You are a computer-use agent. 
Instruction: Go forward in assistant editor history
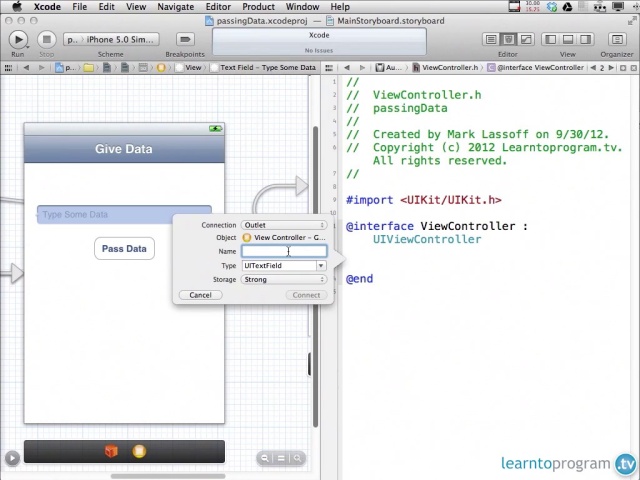(x=362, y=68)
